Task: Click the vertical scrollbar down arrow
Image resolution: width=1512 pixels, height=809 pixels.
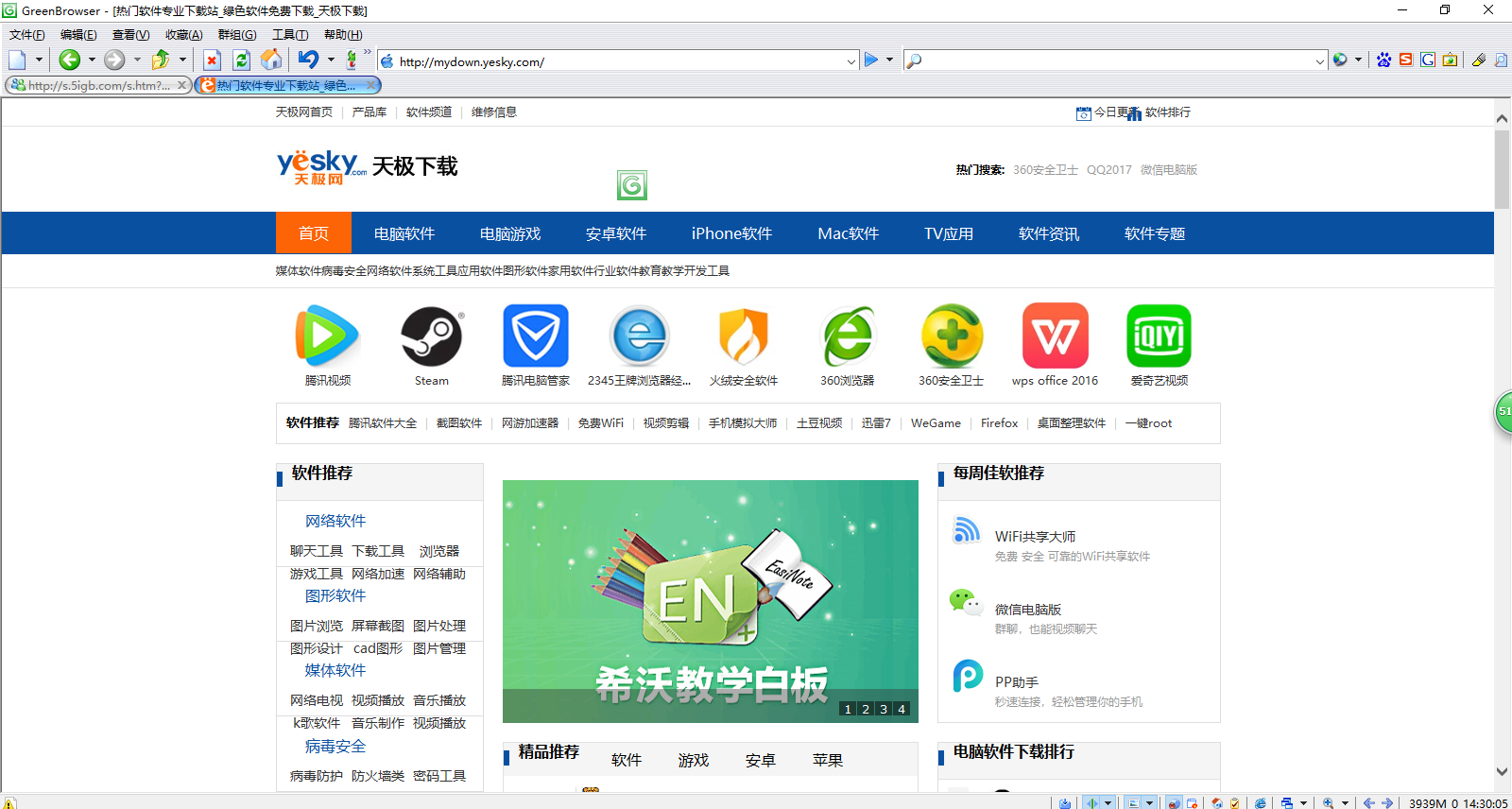Action: point(1502,772)
